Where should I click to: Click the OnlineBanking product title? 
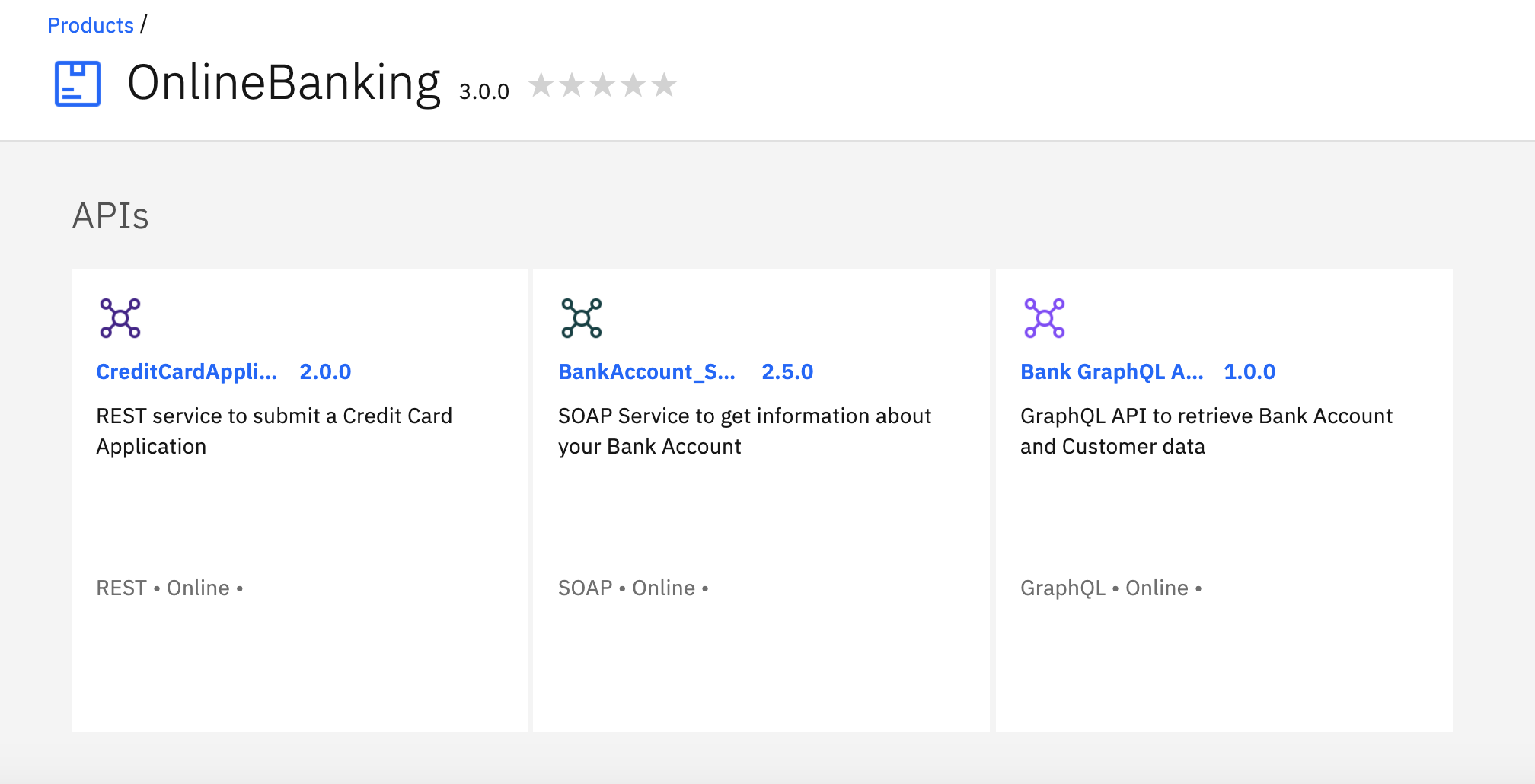(284, 83)
